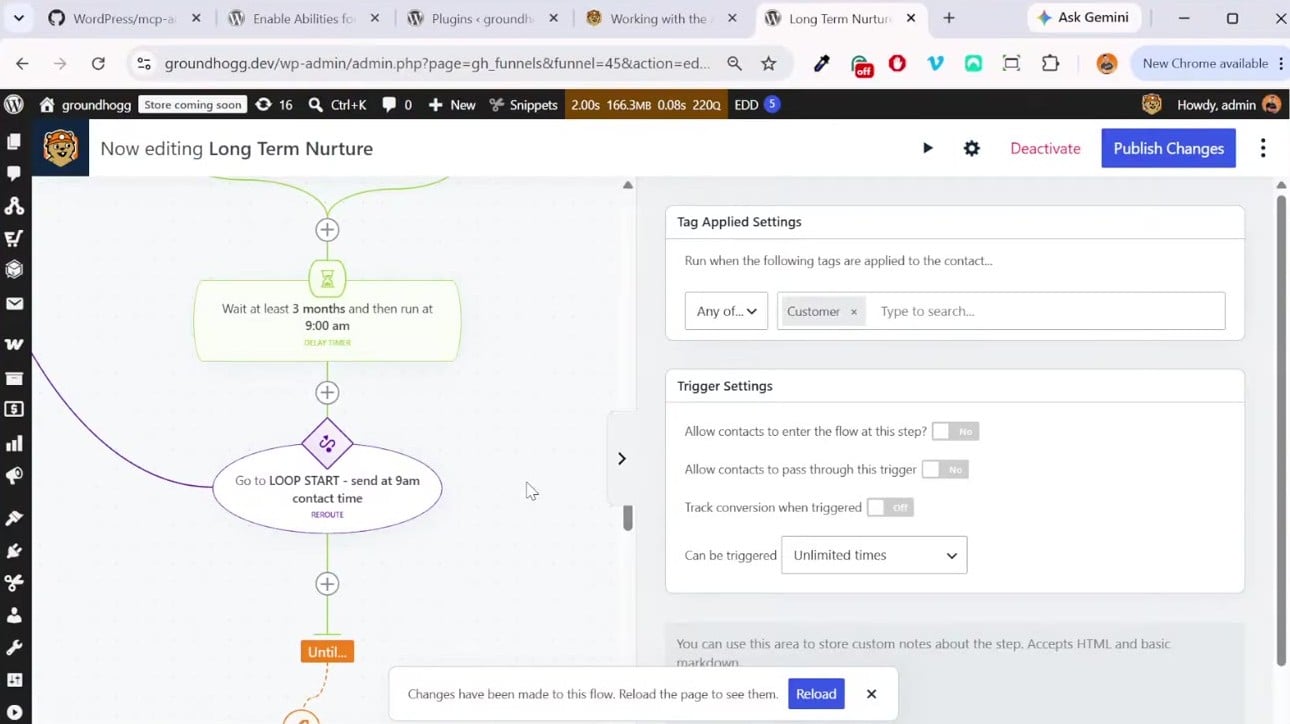Image resolution: width=1290 pixels, height=724 pixels.
Task: Switch to WordPress/mcp GitHub tab
Action: coord(123,18)
